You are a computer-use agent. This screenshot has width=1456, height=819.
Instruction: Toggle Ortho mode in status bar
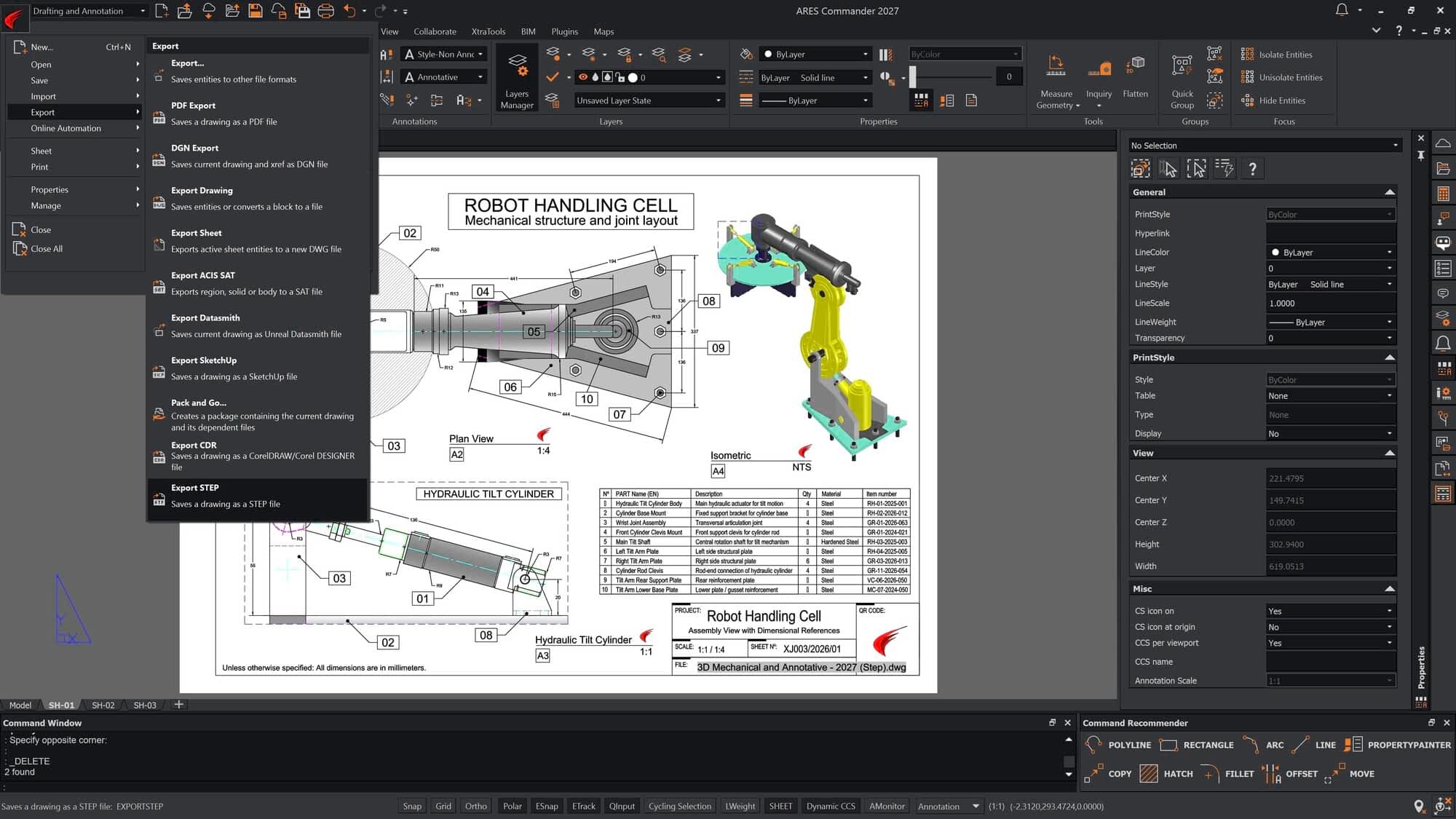point(475,806)
